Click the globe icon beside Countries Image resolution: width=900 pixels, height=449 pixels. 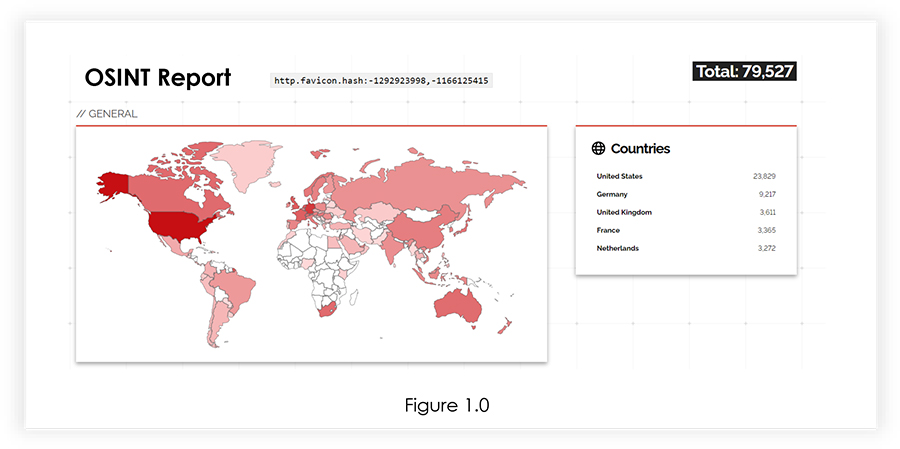(598, 149)
